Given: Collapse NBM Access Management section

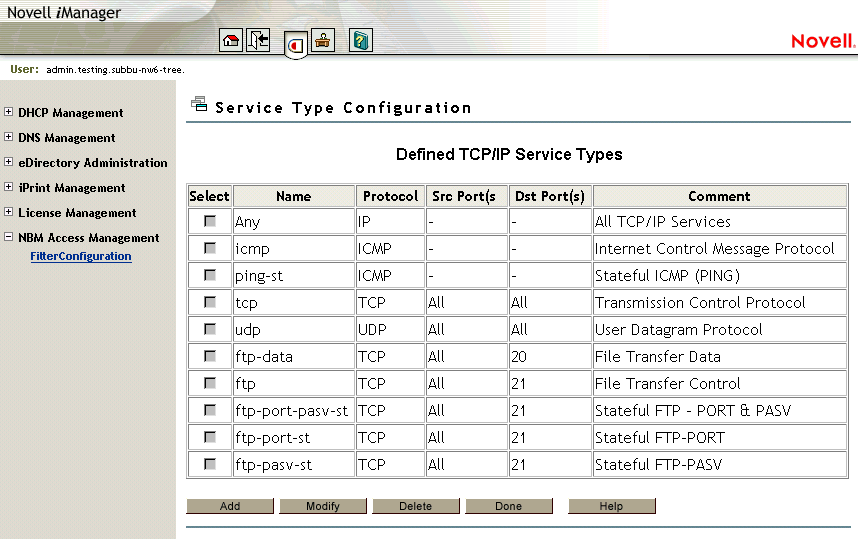Looking at the screenshot, I should (9, 237).
